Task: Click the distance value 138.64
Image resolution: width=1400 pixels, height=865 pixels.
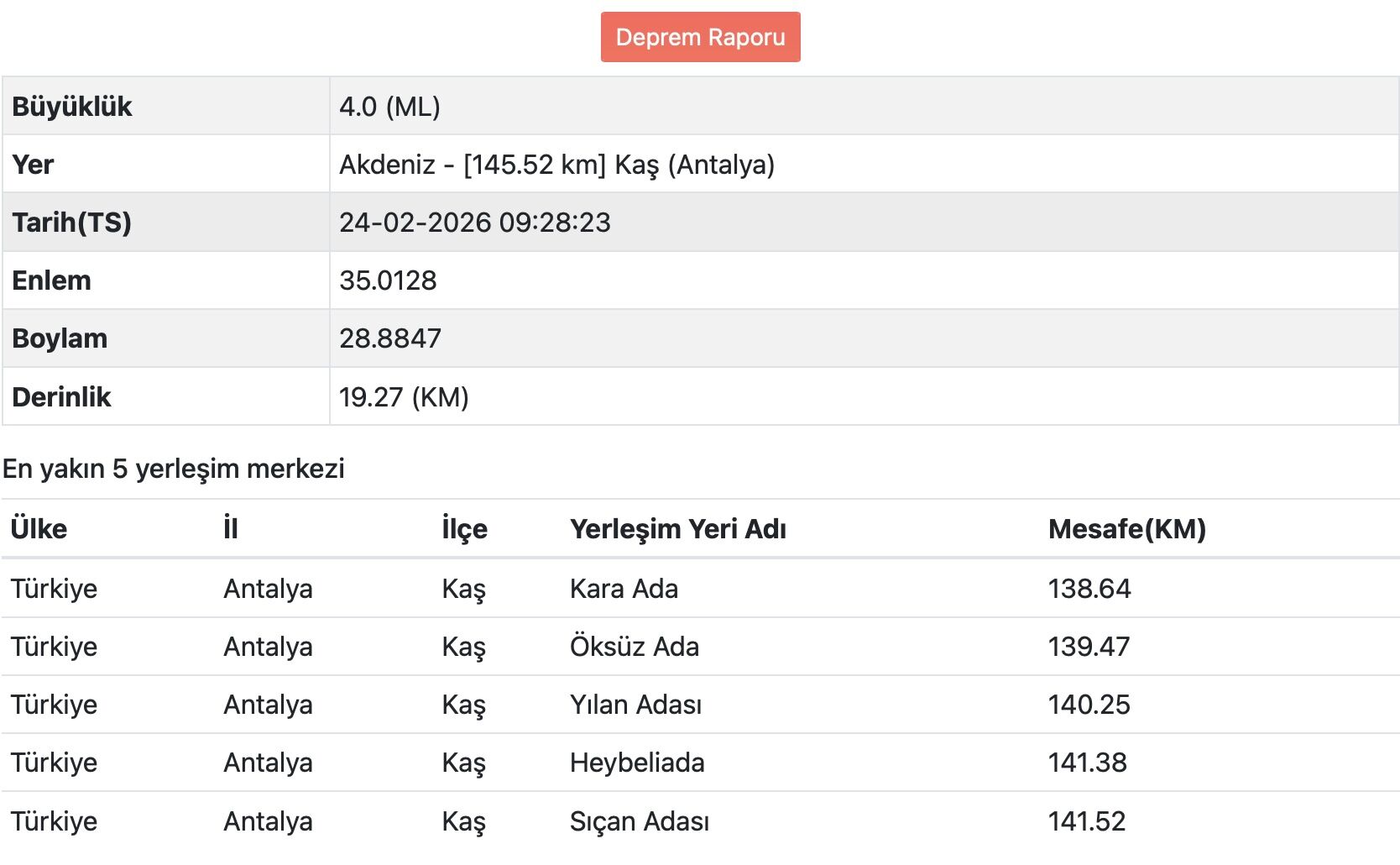Action: pos(1090,589)
